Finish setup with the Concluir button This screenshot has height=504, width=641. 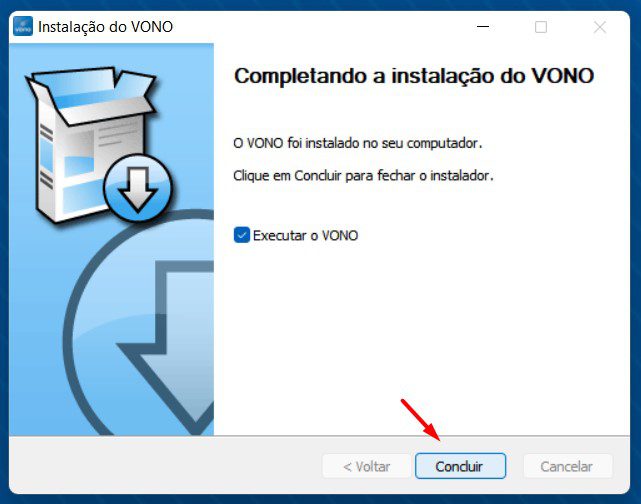click(460, 466)
